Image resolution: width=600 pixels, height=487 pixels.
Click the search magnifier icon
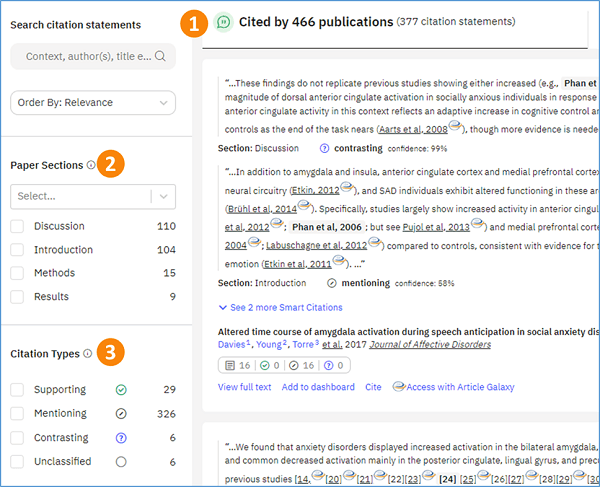(x=160, y=56)
